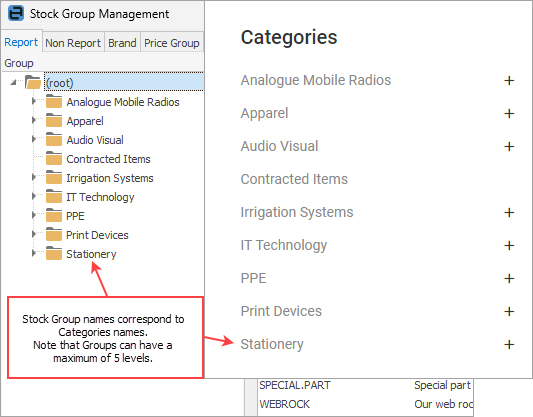Expand Irrigation Systems category plus sign
The image size is (533, 417).
(x=509, y=212)
